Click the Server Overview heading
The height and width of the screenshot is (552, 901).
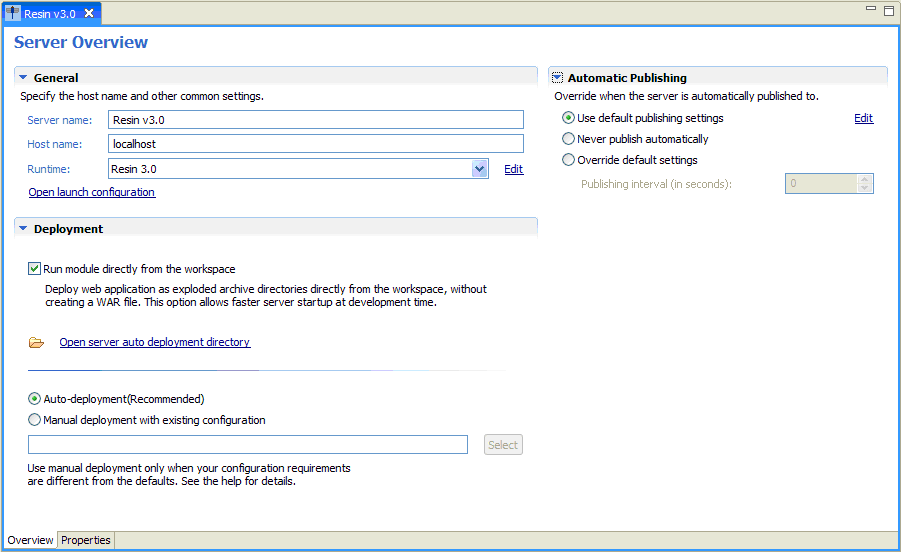(x=81, y=42)
